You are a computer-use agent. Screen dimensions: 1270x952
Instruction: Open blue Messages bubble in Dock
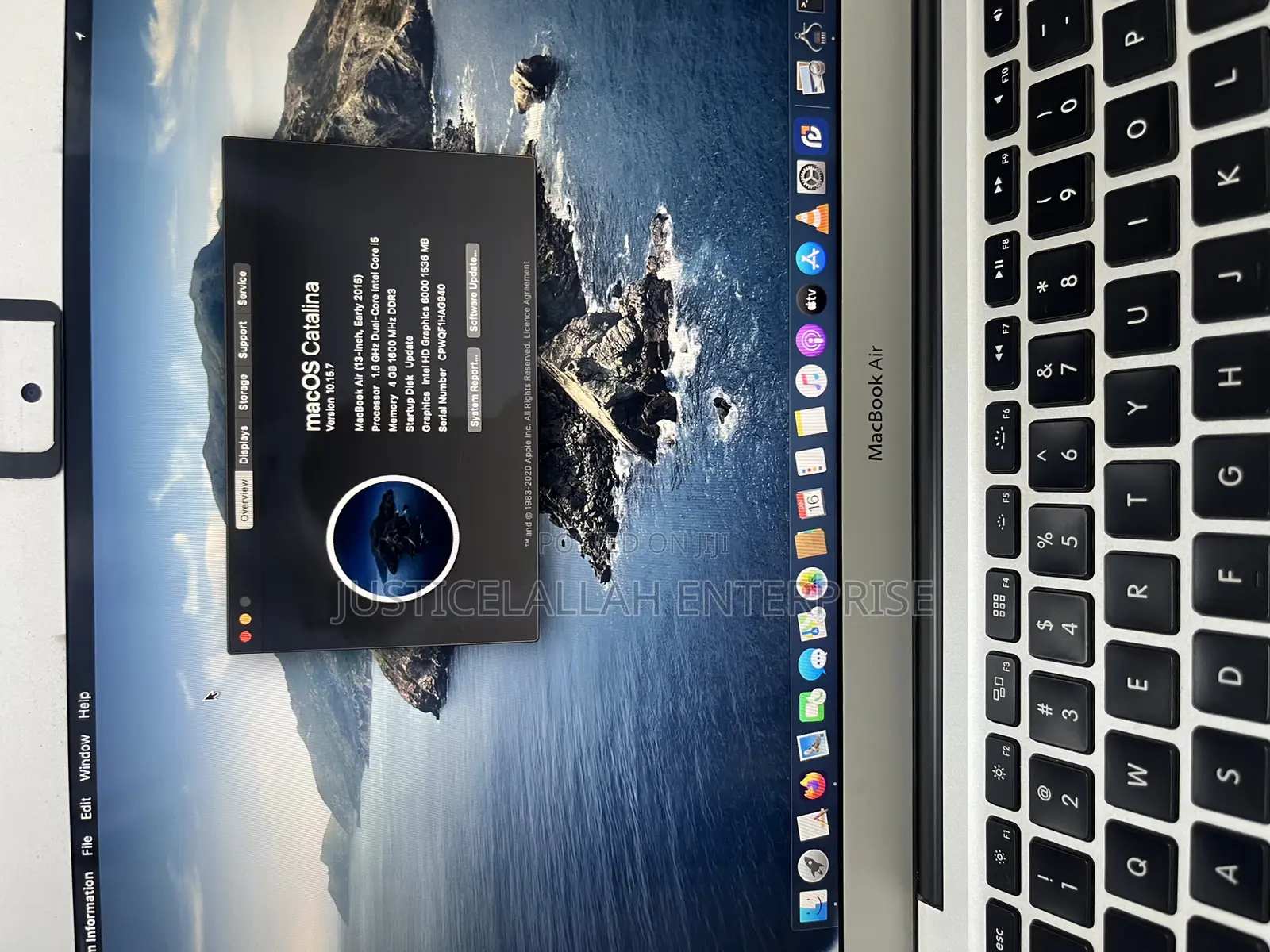pos(812,664)
